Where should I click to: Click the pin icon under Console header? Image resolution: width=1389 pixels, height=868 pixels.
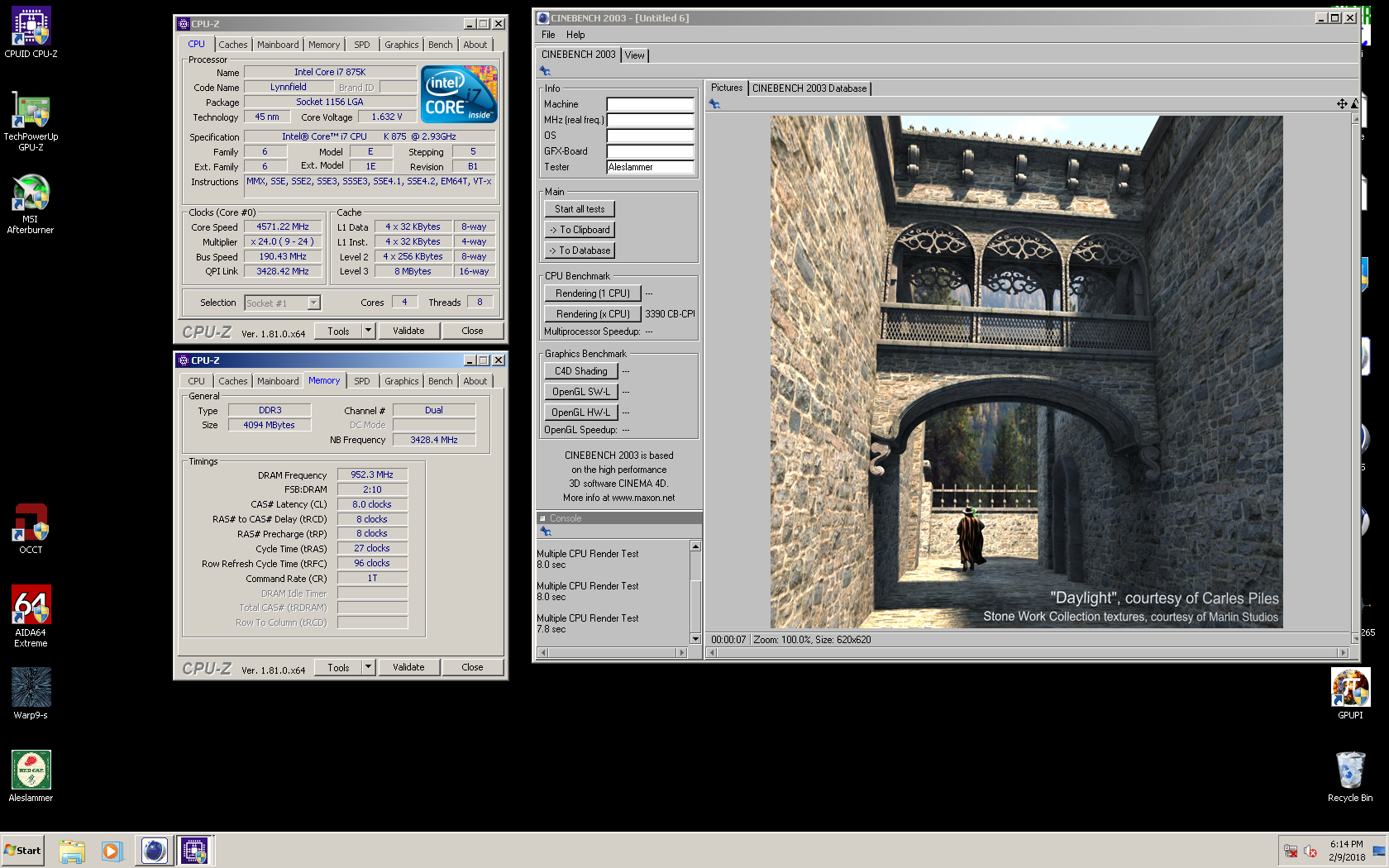545,532
